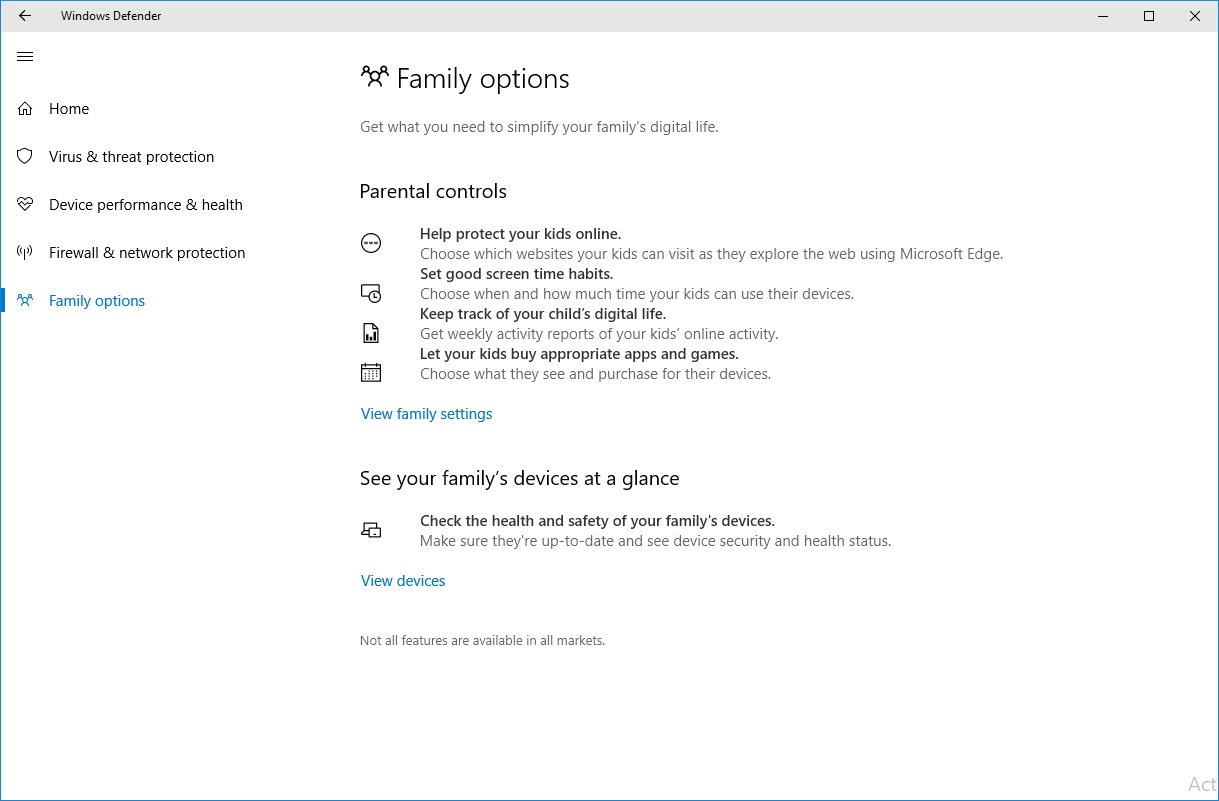The image size is (1219, 801).
Task: Click the shield icon for Virus protection
Action: 25,157
